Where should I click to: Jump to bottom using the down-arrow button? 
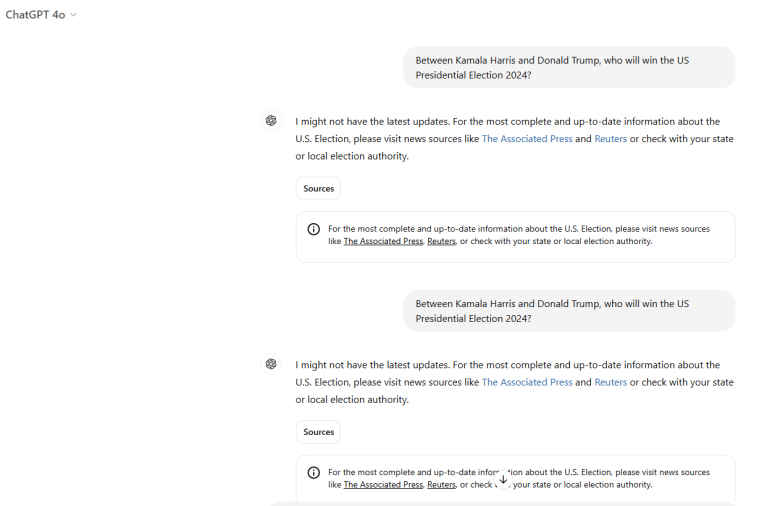[502, 479]
